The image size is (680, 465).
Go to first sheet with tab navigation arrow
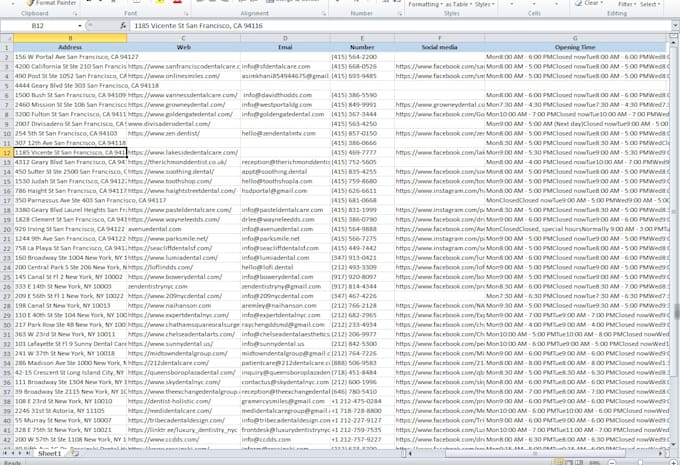6,453
